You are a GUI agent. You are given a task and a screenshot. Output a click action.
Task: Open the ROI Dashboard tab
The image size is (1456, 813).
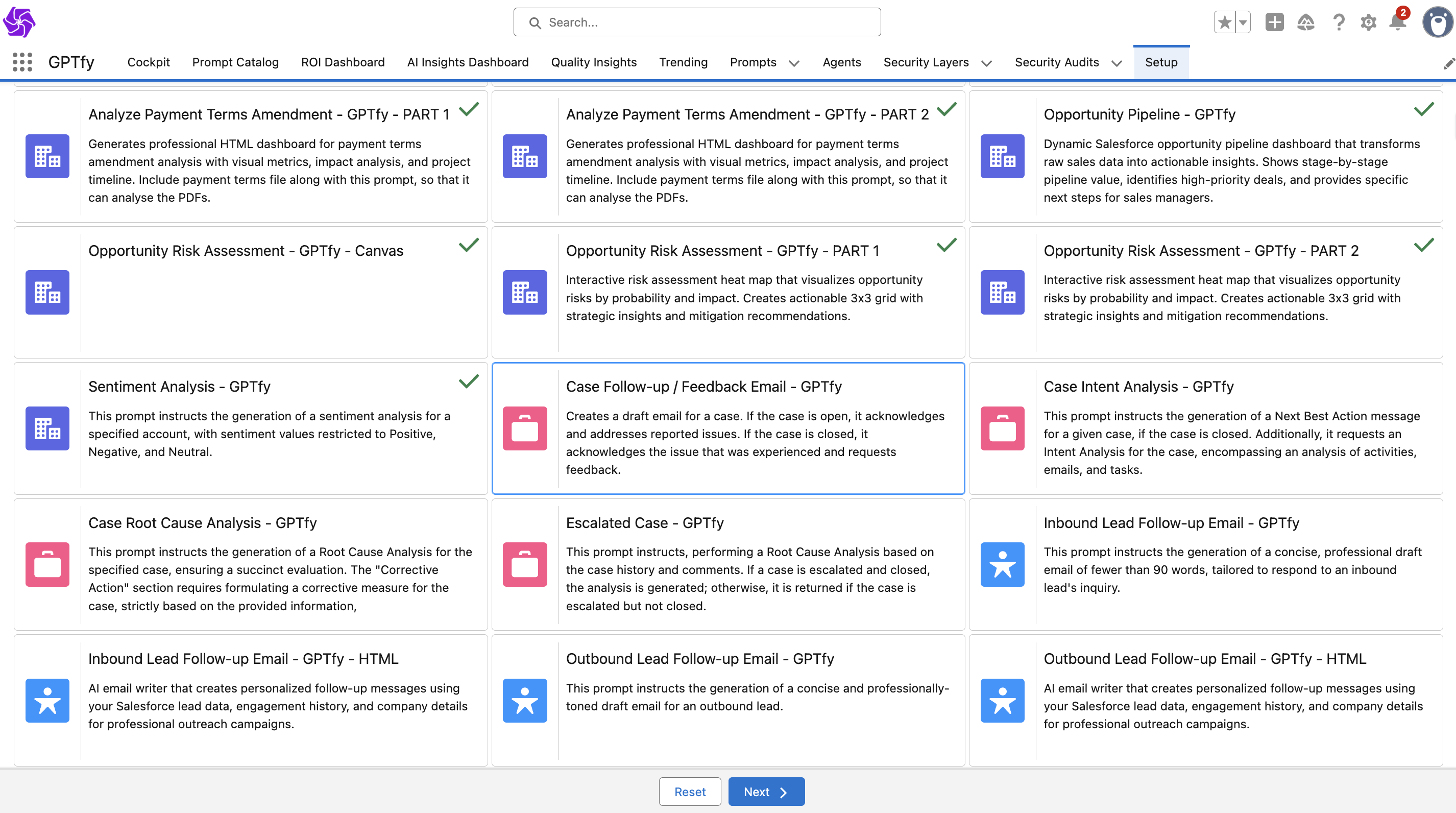click(343, 62)
